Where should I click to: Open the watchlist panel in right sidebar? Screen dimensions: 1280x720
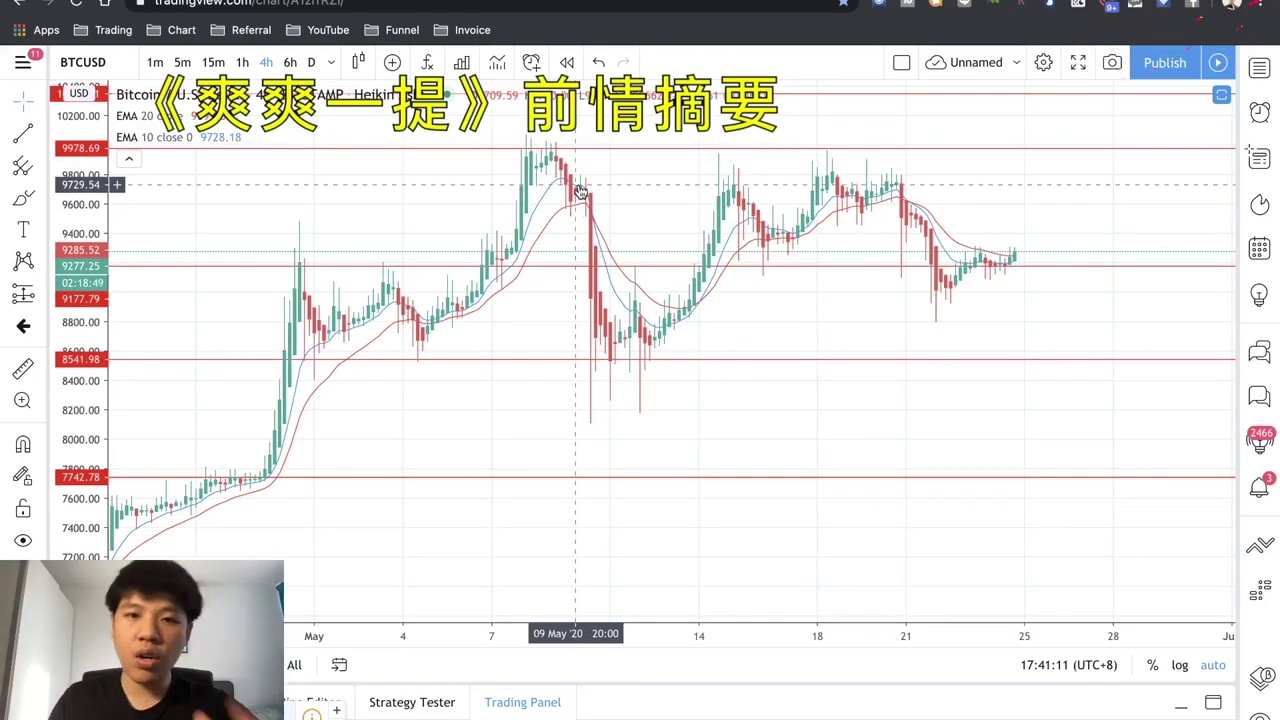pyautogui.click(x=1259, y=68)
